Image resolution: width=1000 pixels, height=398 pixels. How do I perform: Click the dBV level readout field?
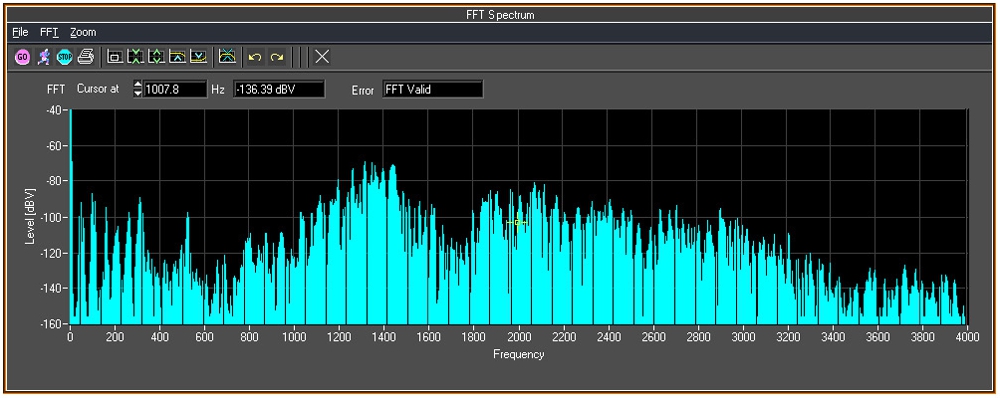click(x=279, y=89)
